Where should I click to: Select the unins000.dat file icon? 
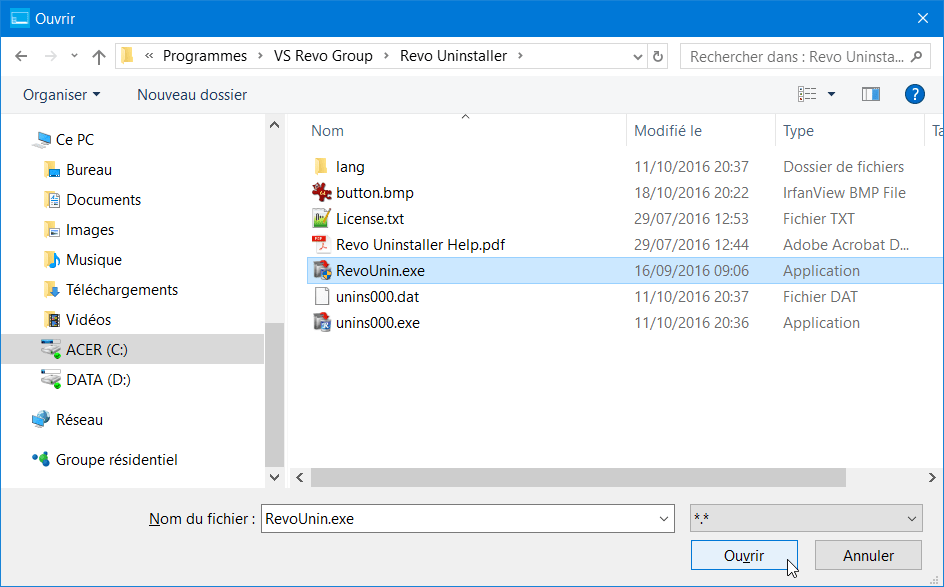[322, 296]
